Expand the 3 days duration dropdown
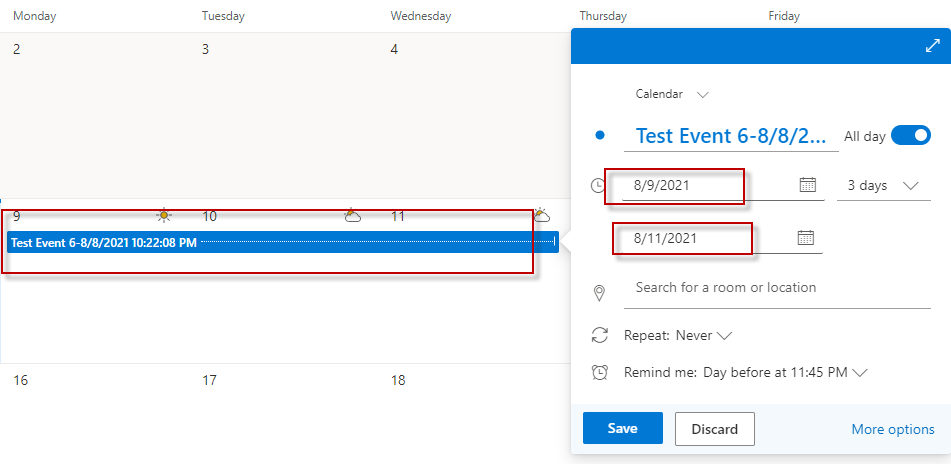Viewport: 951px width, 464px height. pos(882,185)
